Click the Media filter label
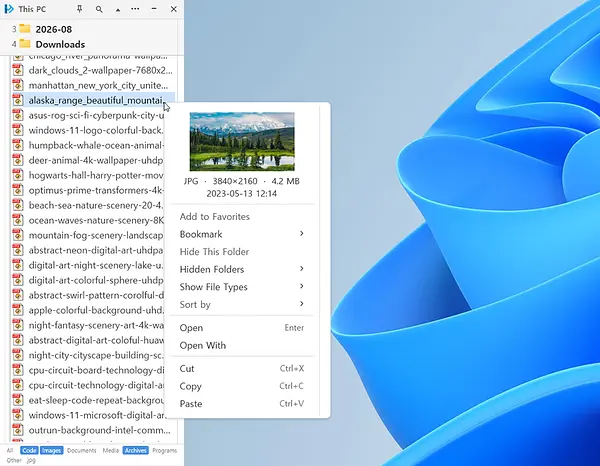The height and width of the screenshot is (466, 600). pos(111,450)
